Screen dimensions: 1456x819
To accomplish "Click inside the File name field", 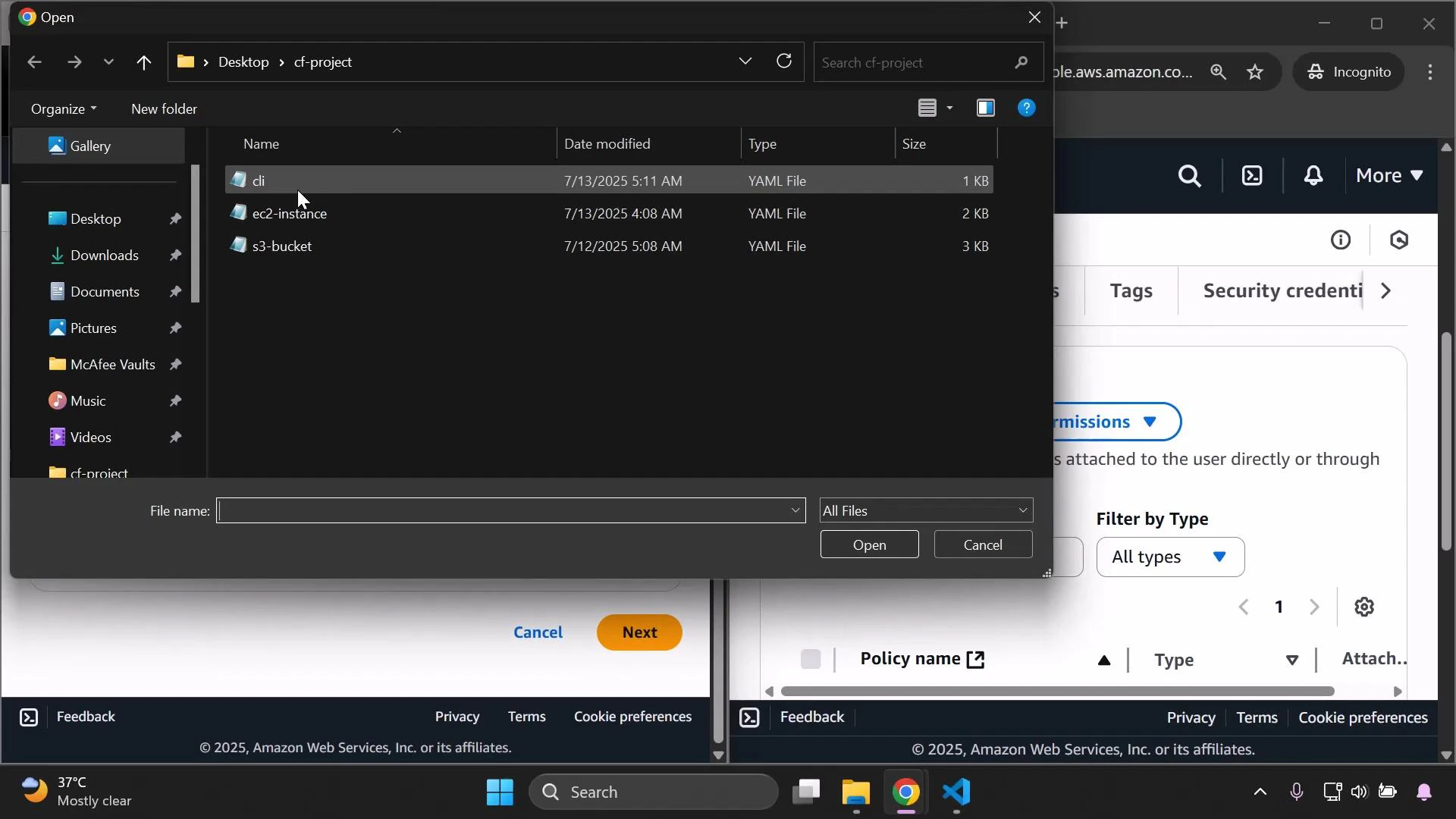I will (500, 510).
